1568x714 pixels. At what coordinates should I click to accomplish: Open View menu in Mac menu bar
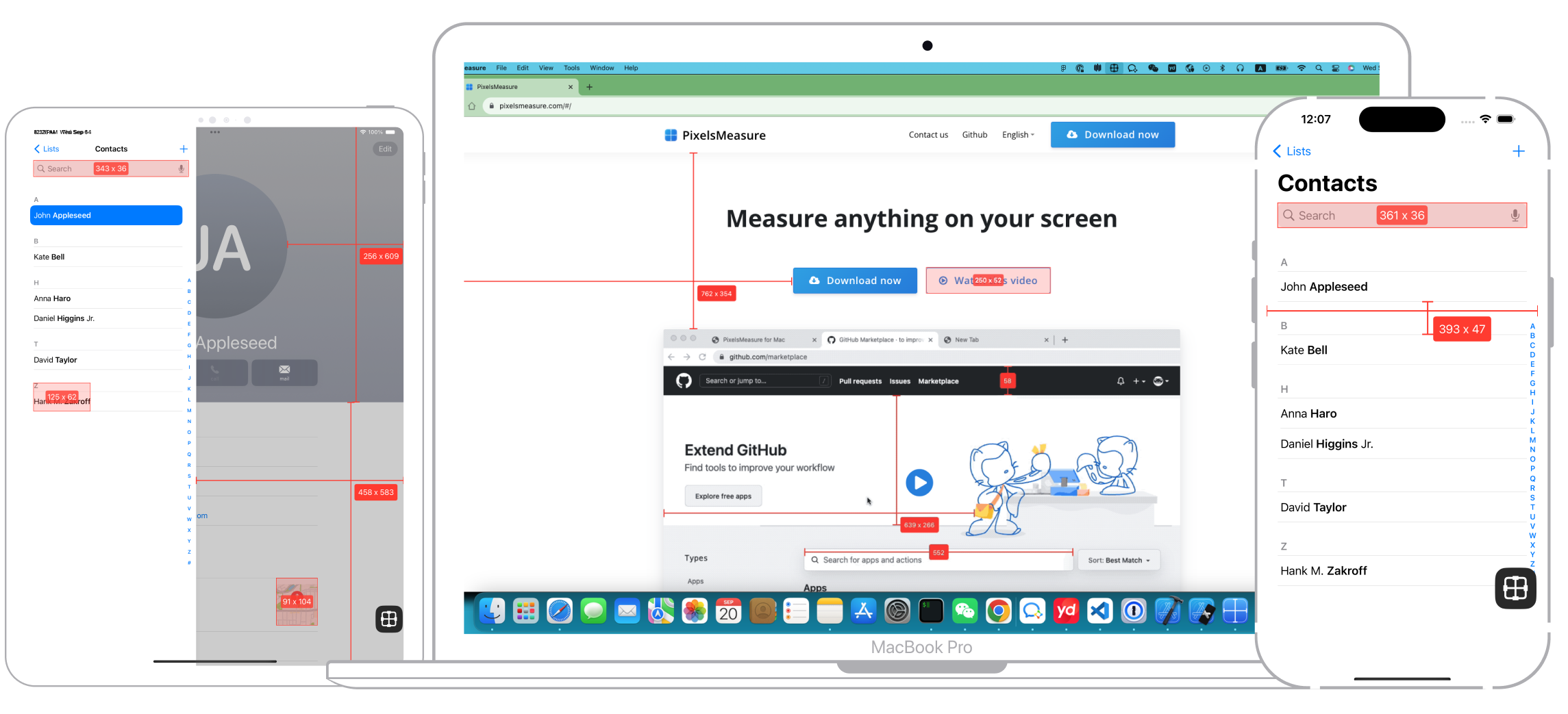tap(546, 68)
